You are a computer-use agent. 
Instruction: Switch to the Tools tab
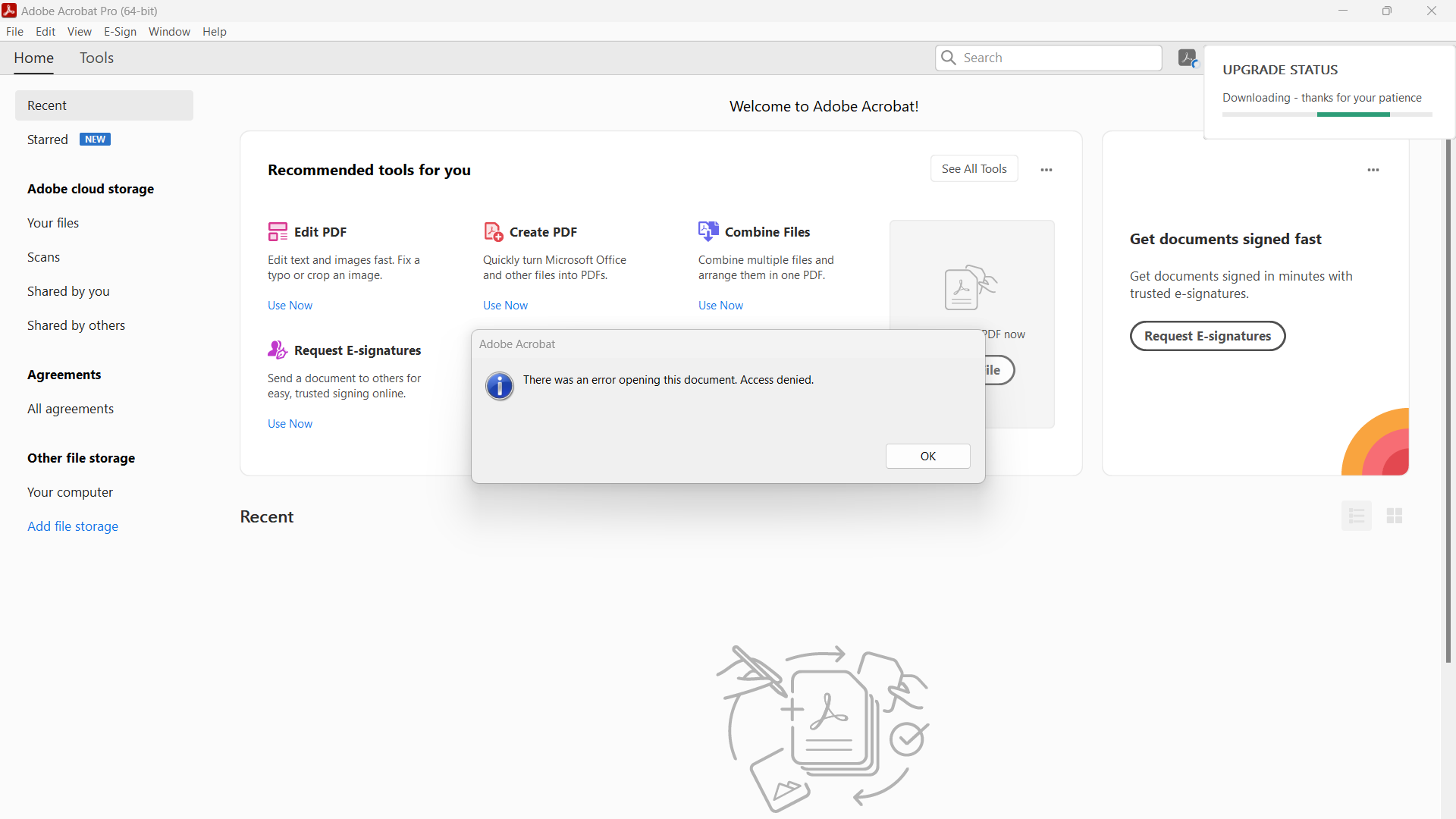pyautogui.click(x=96, y=58)
